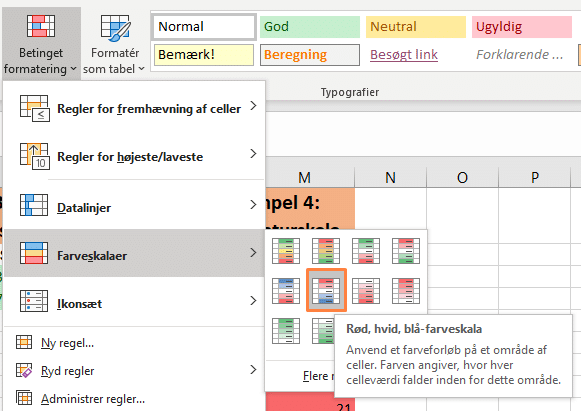Apply the Normal cell style
Image resolution: width=581 pixels, height=411 pixels.
pyautogui.click(x=204, y=27)
